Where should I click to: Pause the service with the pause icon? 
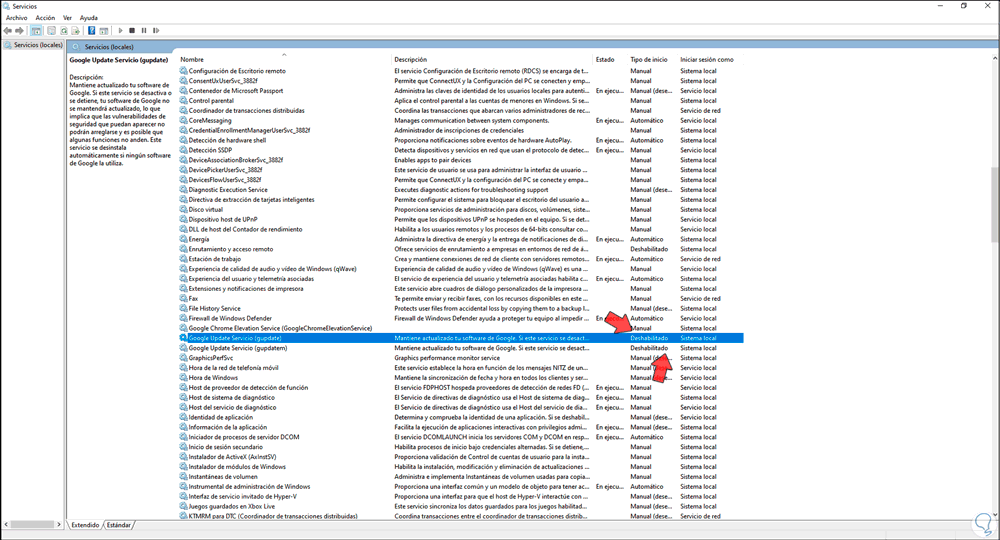coord(144,31)
